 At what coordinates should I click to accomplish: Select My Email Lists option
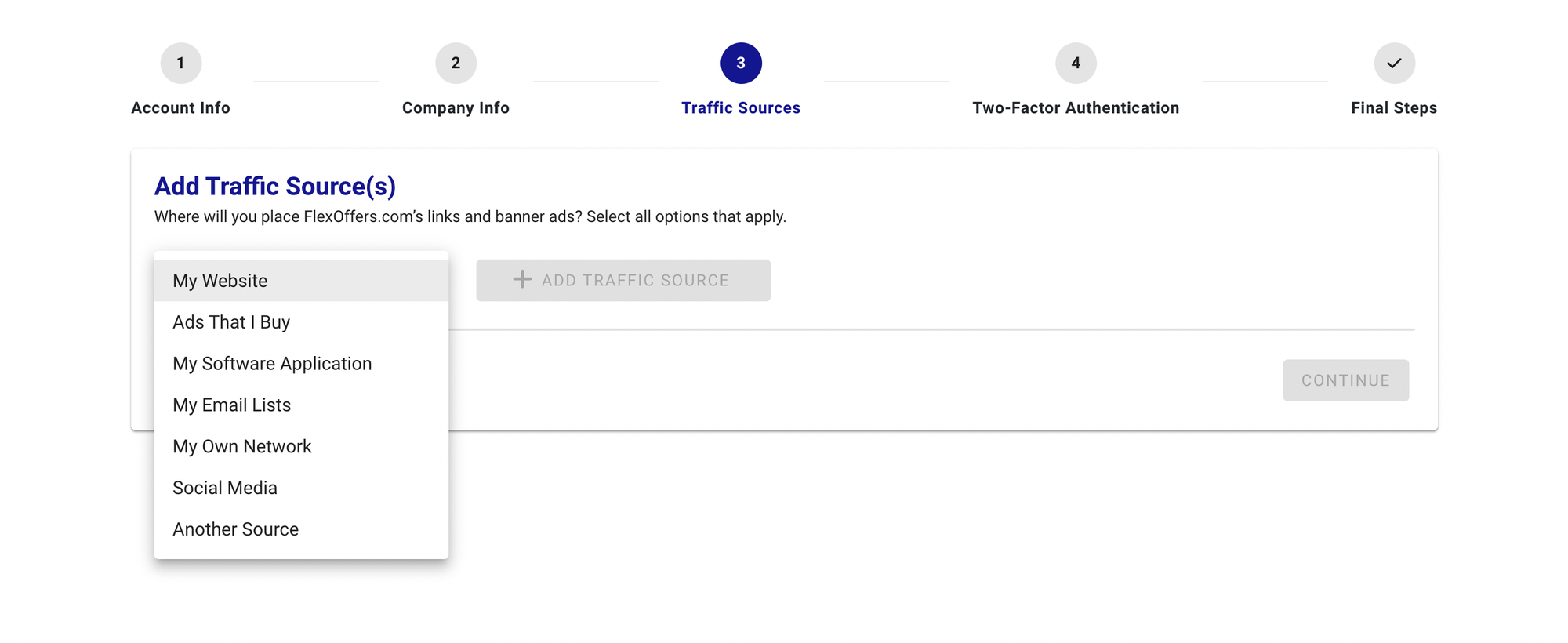(301, 405)
